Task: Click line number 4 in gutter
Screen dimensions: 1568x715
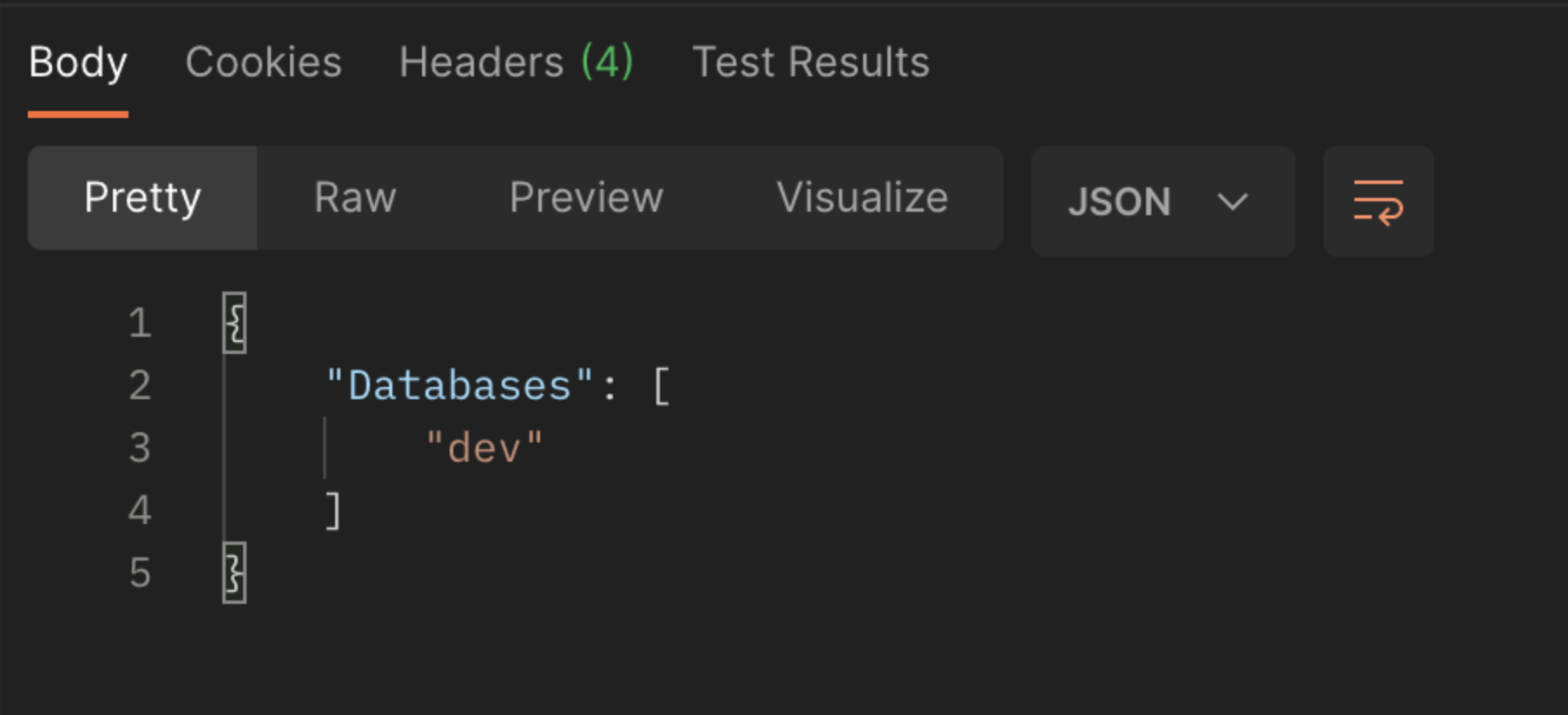Action: click(x=140, y=510)
